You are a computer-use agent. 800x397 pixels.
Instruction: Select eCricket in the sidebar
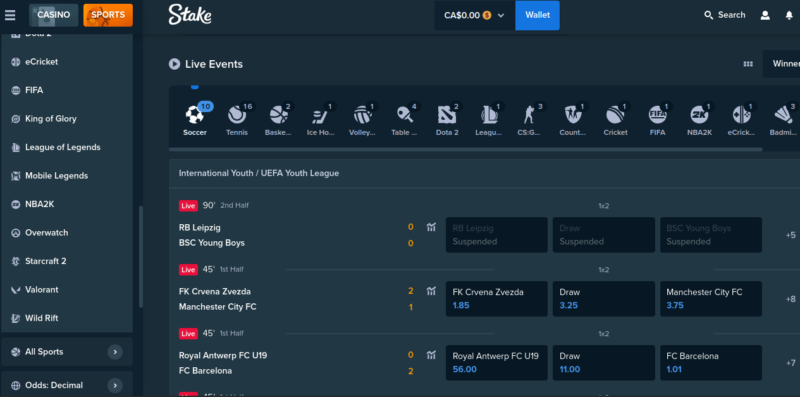point(66,62)
